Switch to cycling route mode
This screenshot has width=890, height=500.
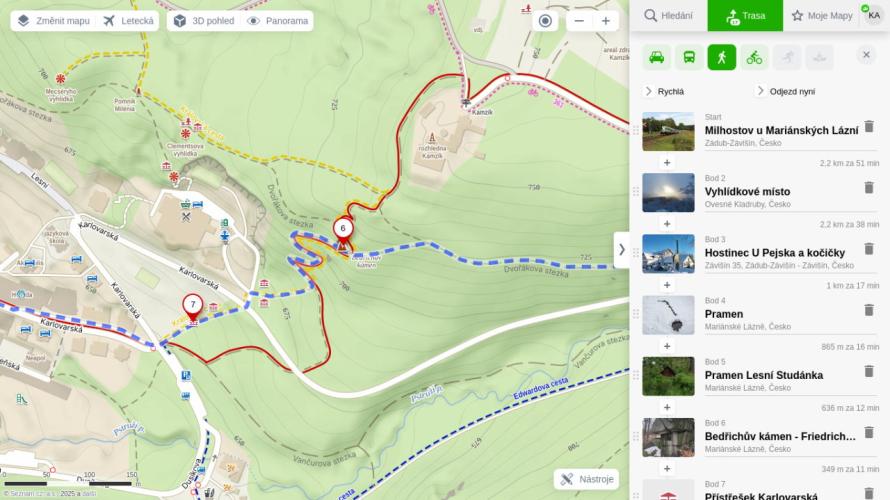click(x=754, y=57)
